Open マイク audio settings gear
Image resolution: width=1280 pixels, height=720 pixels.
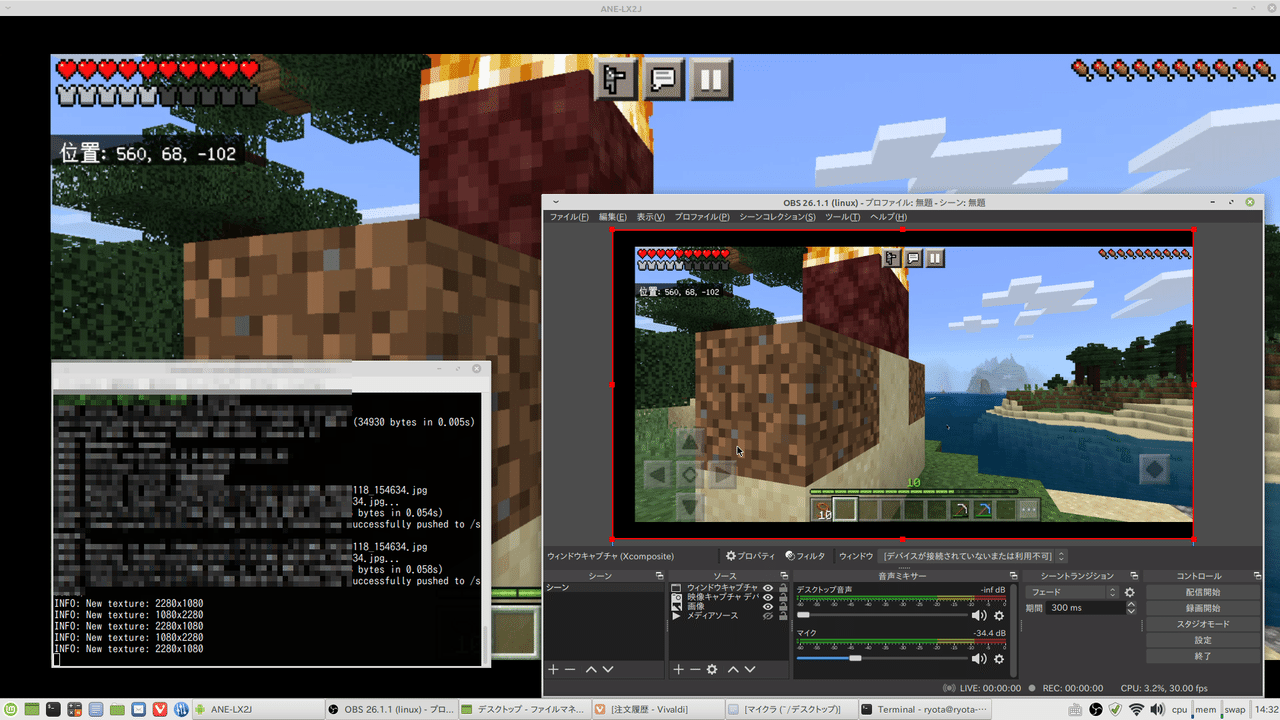[x=998, y=658]
